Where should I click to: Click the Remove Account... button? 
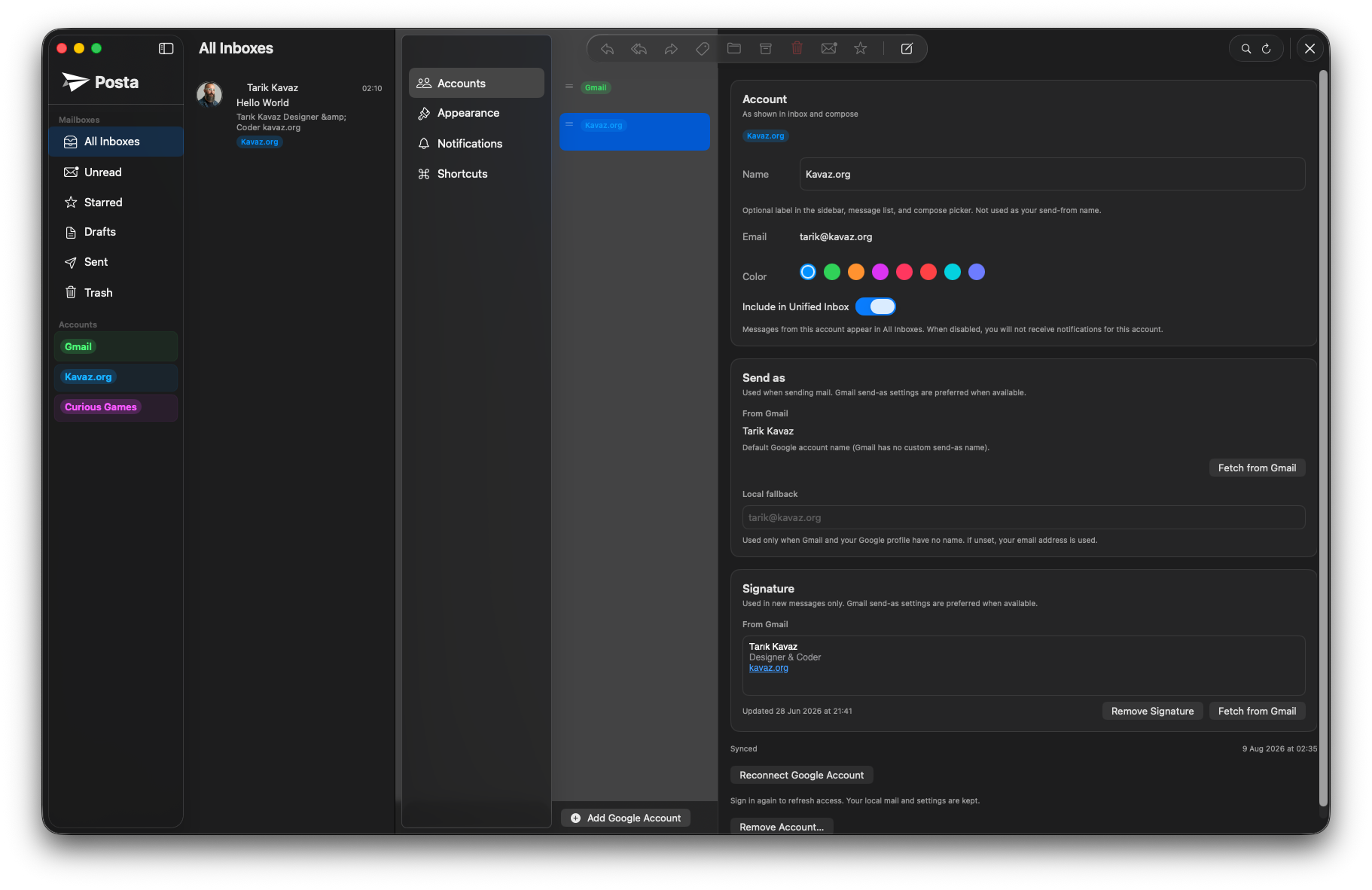pos(782,827)
